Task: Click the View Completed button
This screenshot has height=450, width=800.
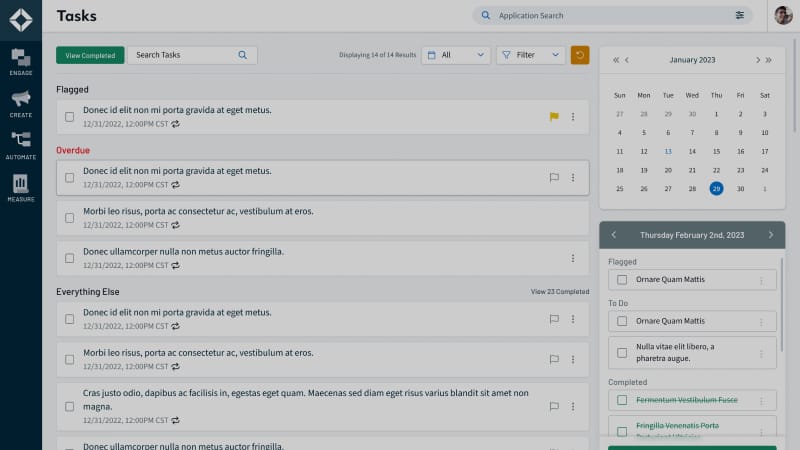Action: (90, 55)
